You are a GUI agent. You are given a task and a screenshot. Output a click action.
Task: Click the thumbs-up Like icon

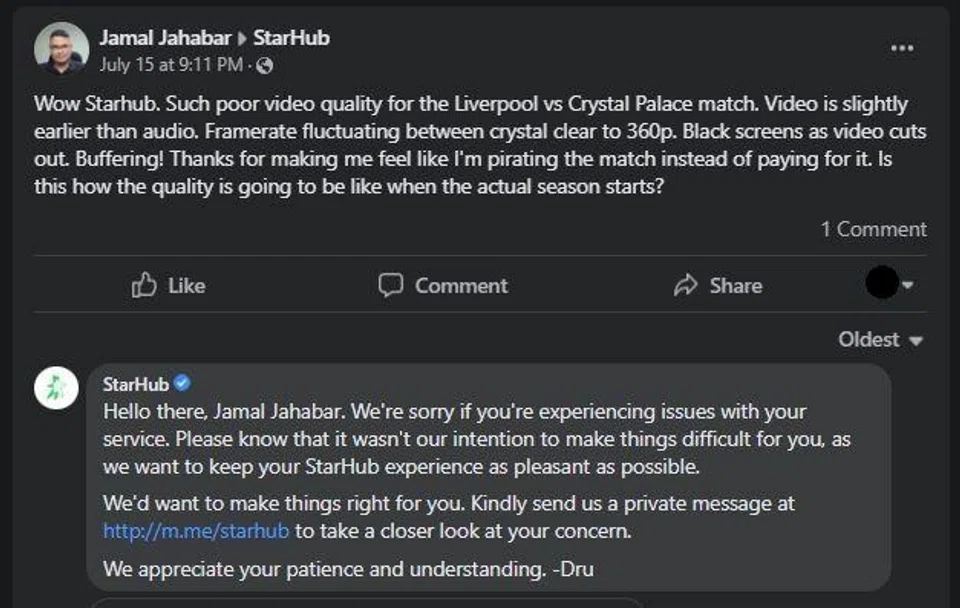coord(145,286)
